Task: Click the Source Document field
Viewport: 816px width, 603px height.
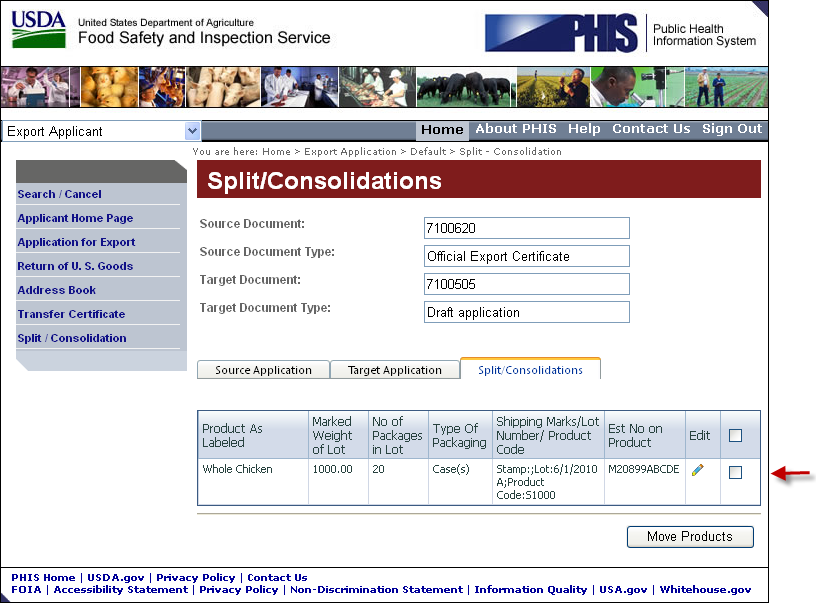Action: [x=527, y=228]
